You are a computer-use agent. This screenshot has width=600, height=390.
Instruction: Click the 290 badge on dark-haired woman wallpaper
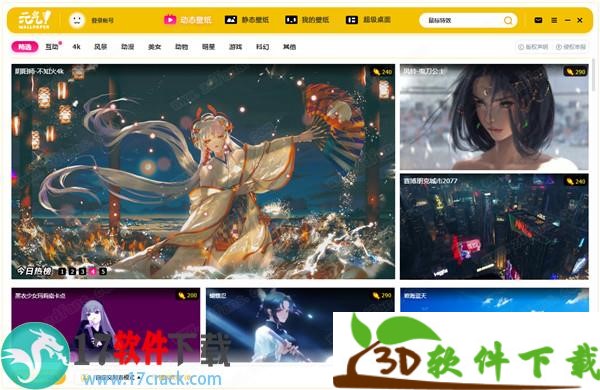point(576,72)
